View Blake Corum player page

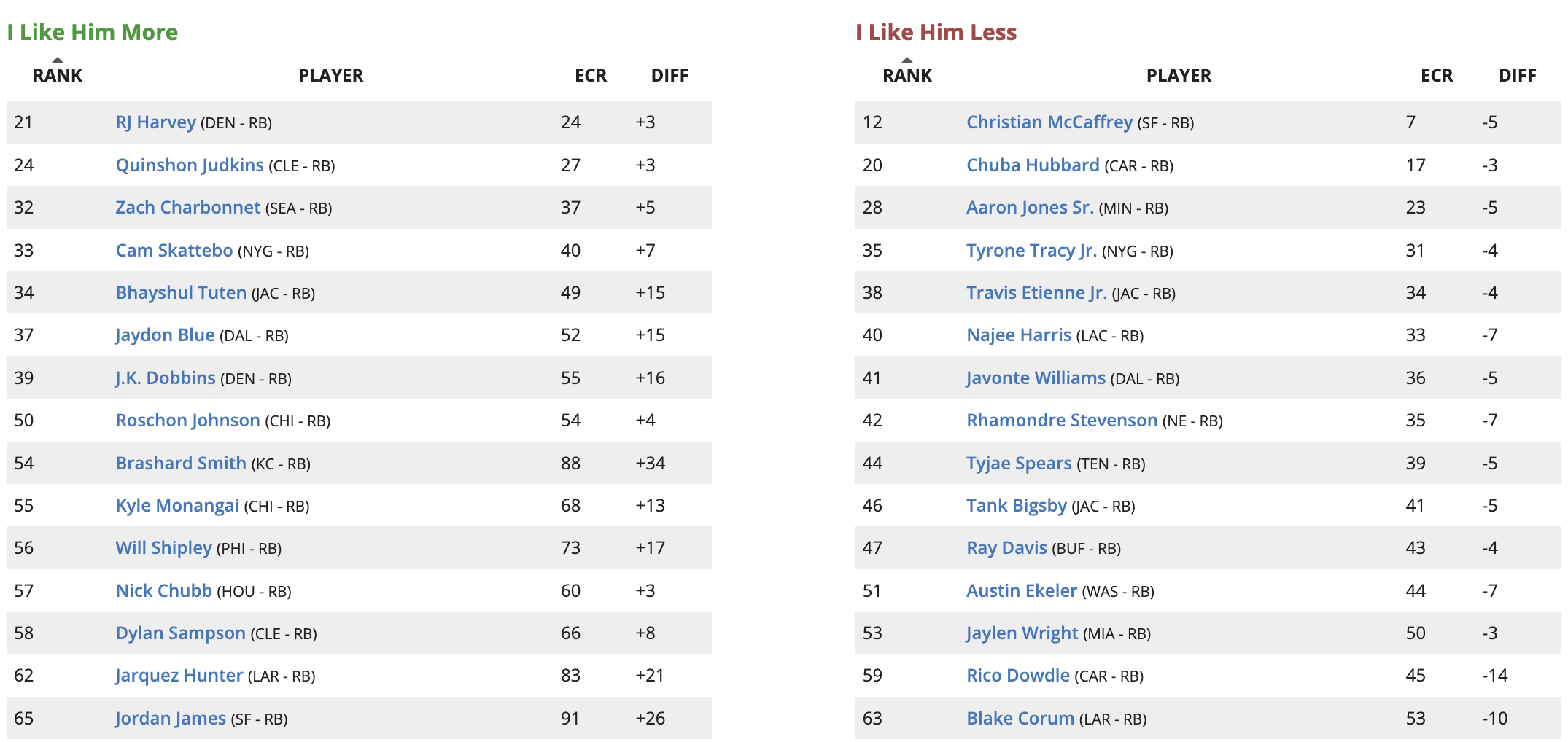1020,718
